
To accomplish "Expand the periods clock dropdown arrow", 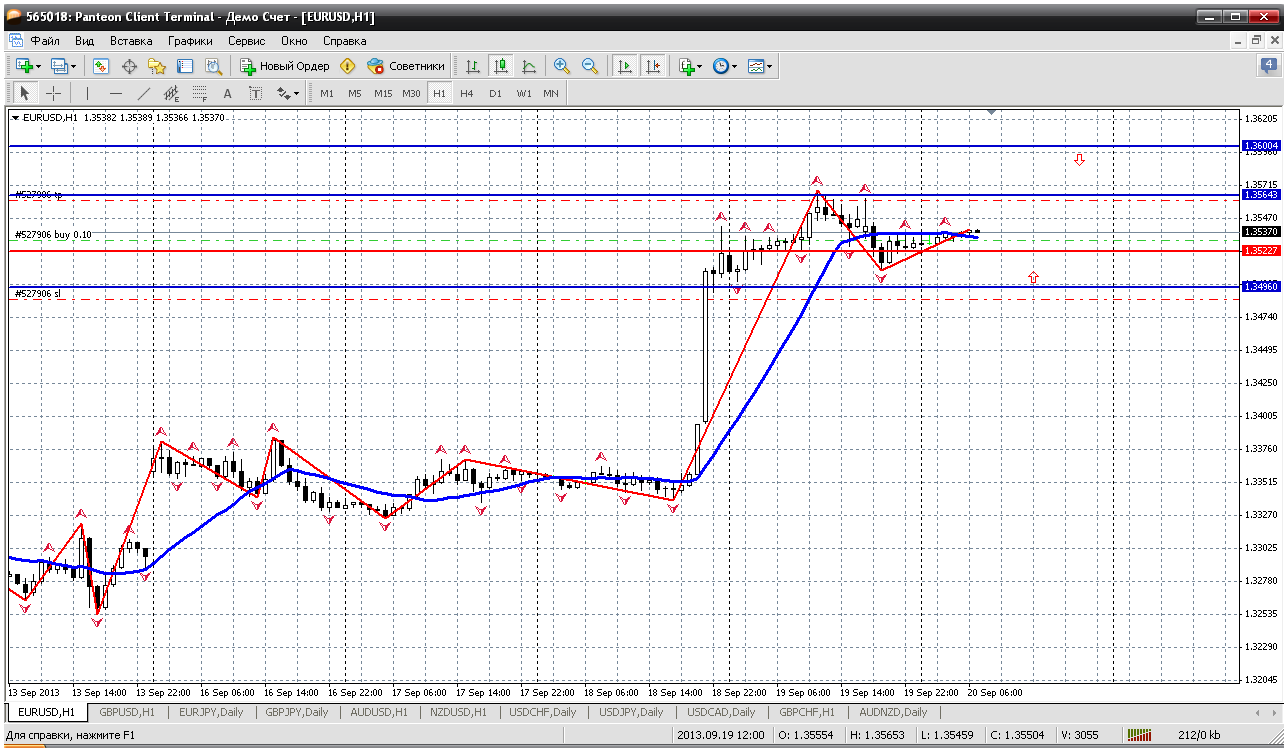I will tap(734, 66).
